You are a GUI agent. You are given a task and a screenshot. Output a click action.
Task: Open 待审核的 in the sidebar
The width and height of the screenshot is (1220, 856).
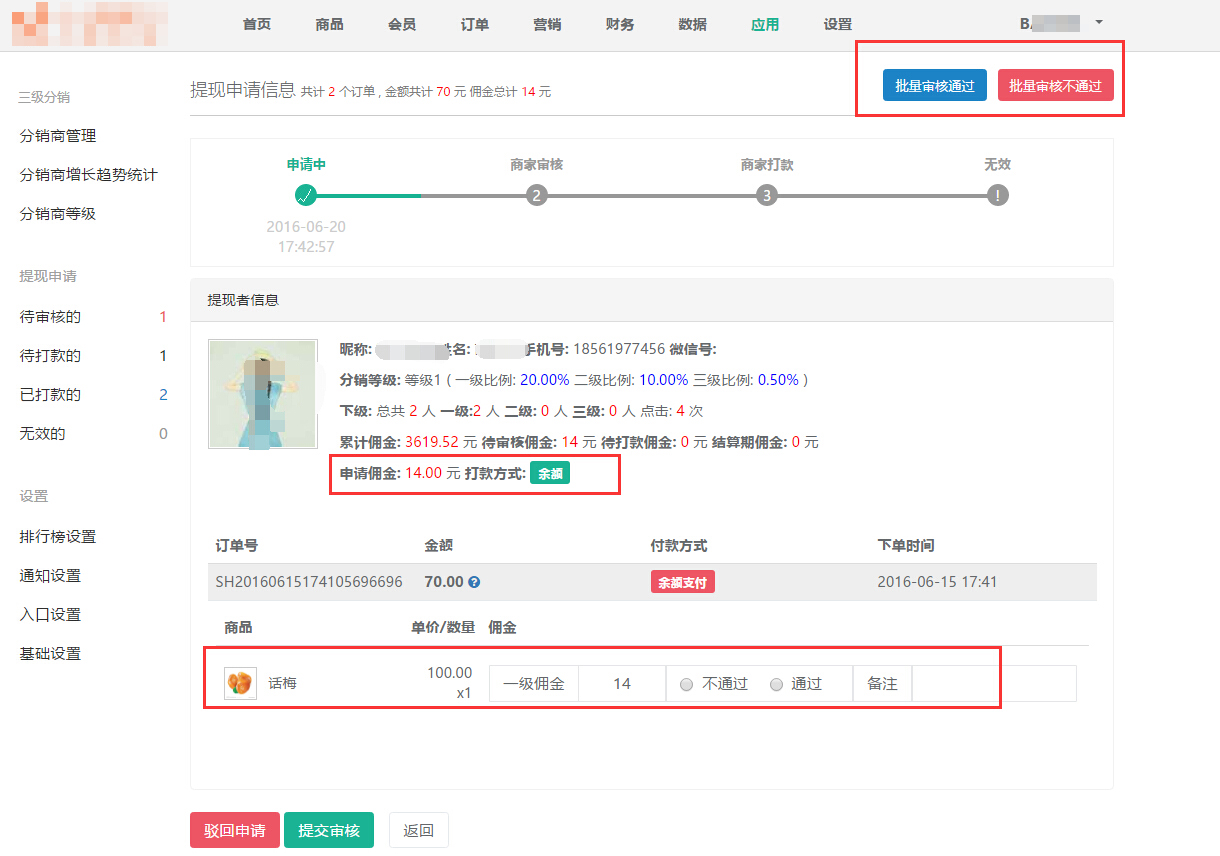[x=51, y=317]
